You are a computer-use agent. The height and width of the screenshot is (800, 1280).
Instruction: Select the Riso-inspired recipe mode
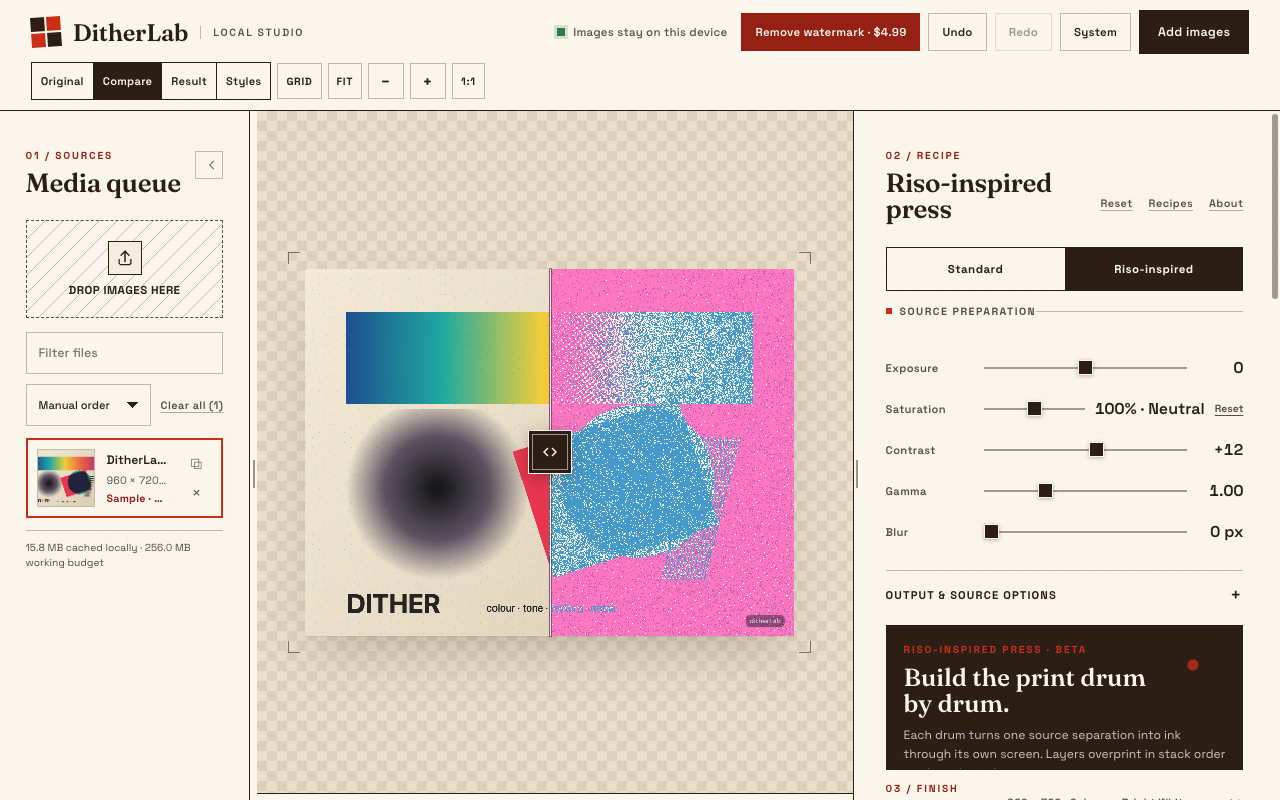click(x=1154, y=269)
